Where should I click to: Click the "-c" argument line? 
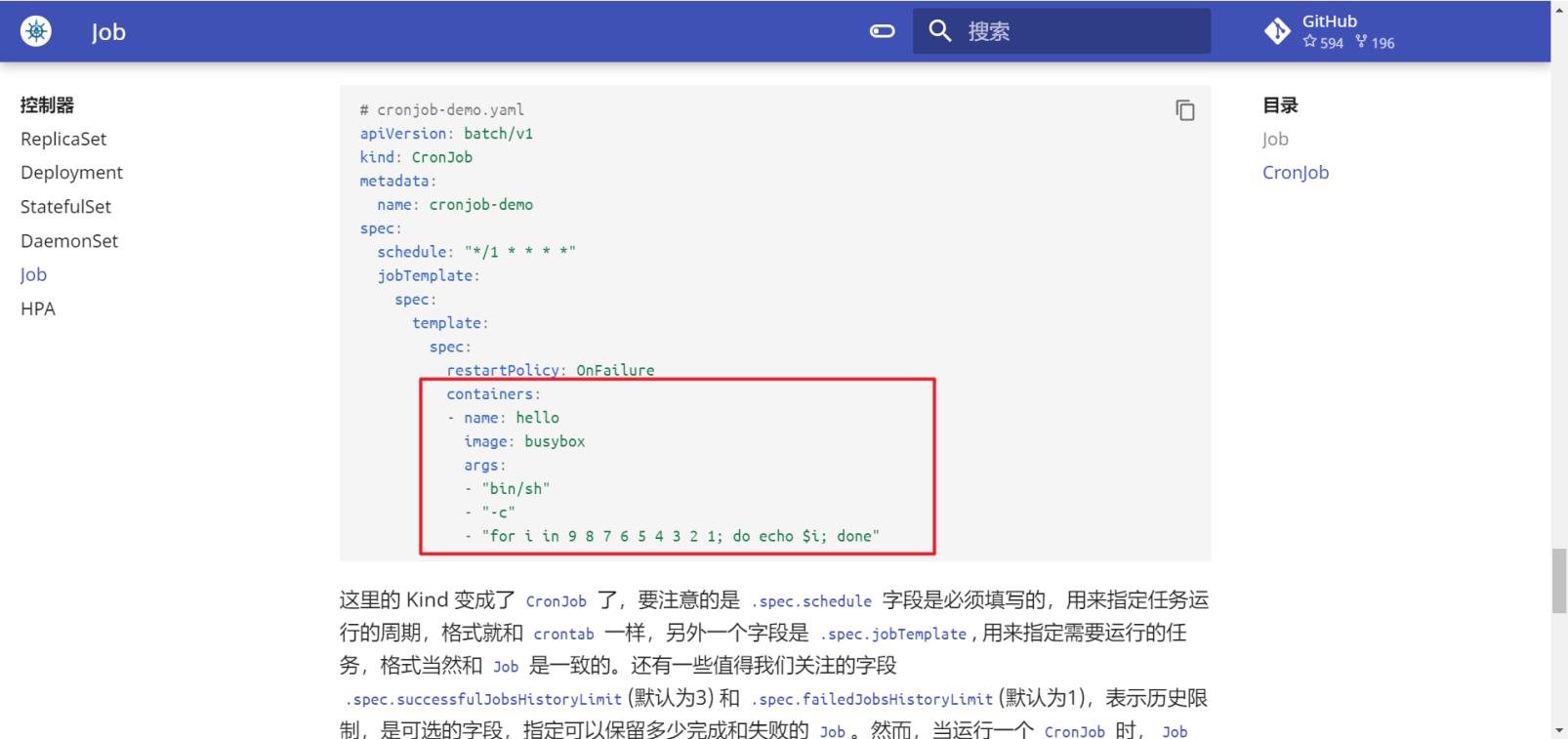(489, 513)
